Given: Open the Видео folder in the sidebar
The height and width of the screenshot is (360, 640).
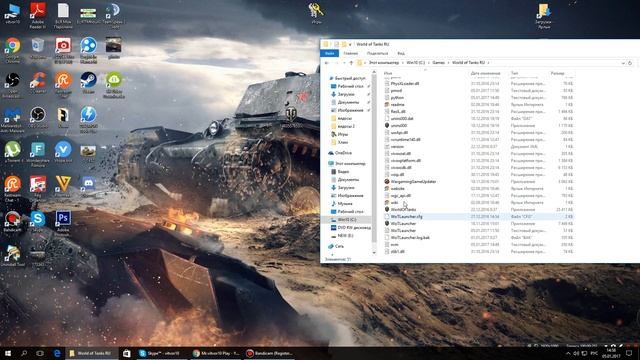Looking at the screenshot, I should point(340,172).
